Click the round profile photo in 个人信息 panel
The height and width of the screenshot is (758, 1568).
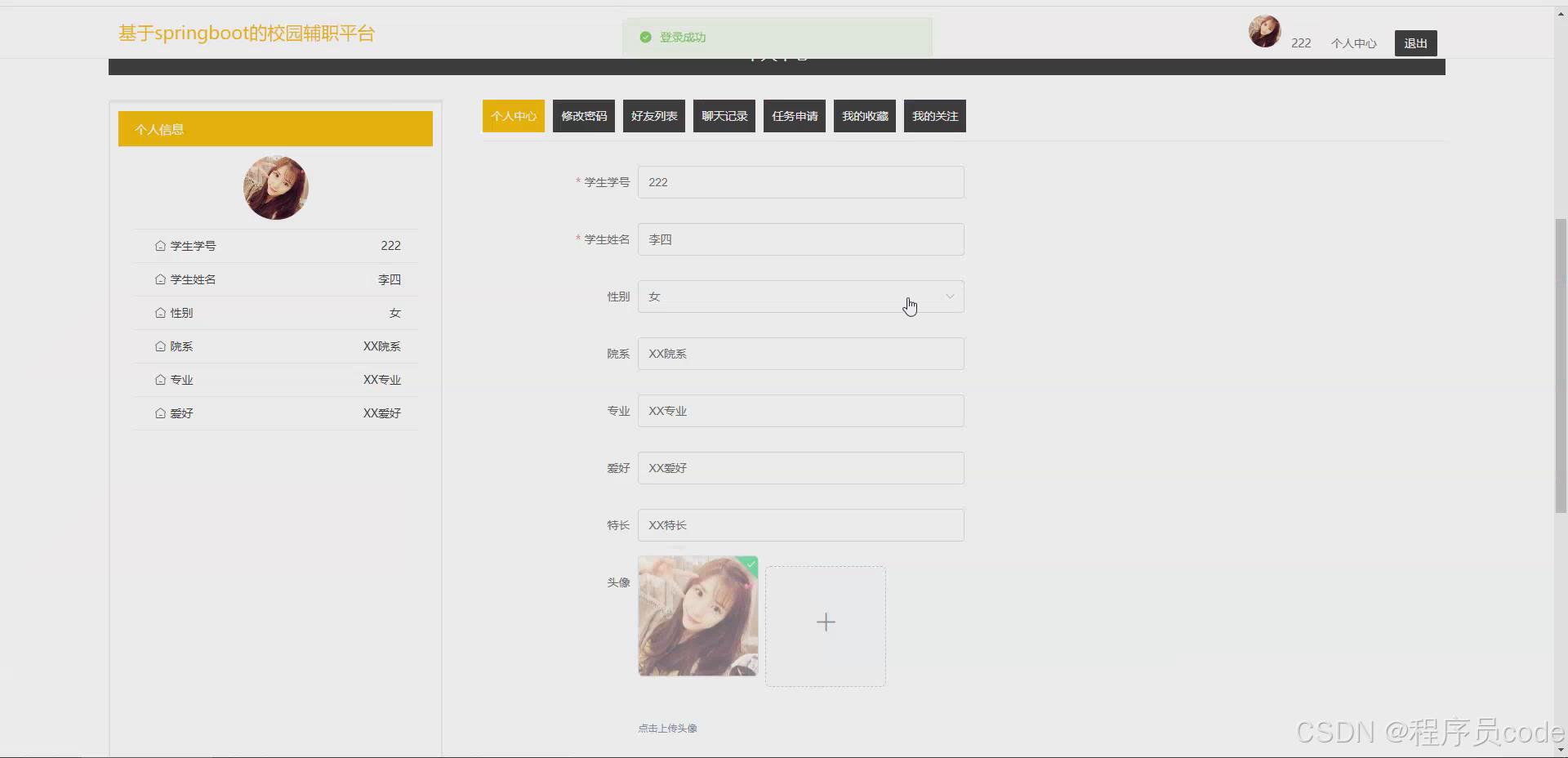point(276,188)
